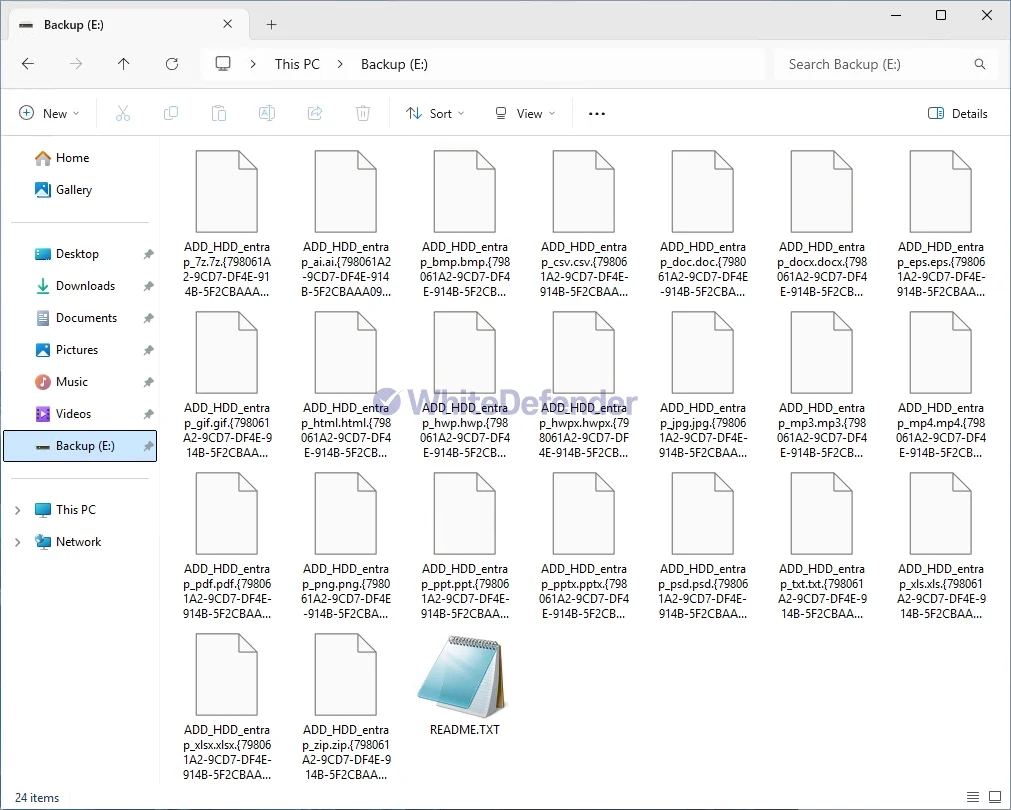Click This PC in address breadcrumb
1011x810 pixels.
point(297,64)
